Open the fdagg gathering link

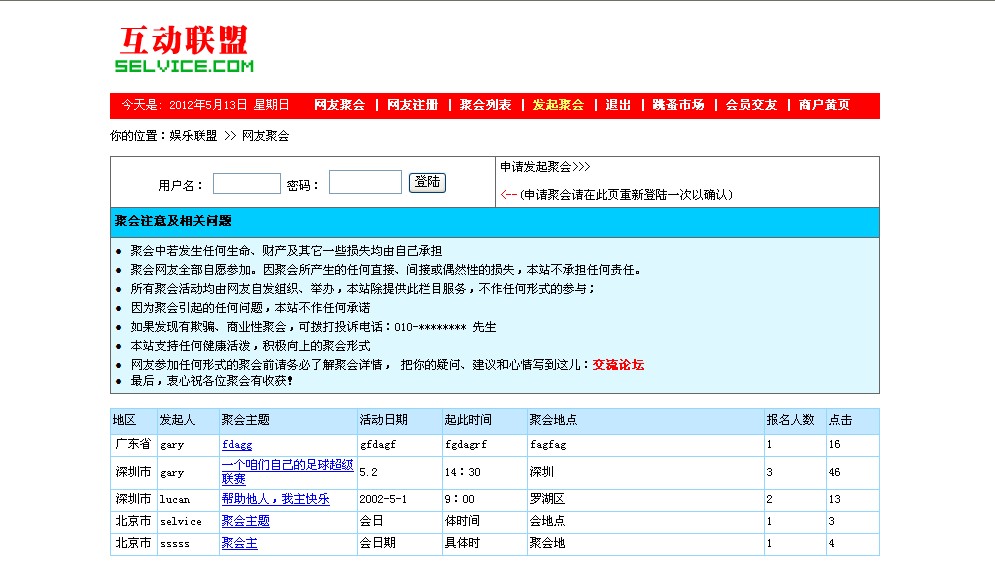pos(237,445)
